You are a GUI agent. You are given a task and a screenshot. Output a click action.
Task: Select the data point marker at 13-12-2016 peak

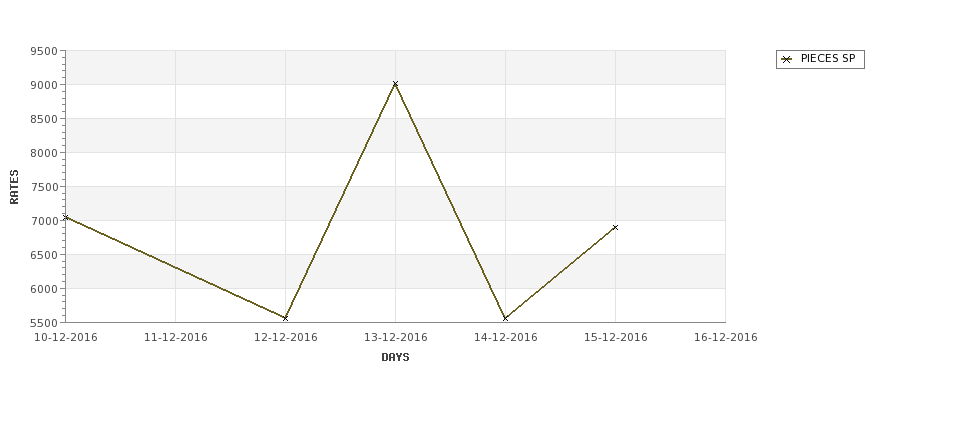395,84
